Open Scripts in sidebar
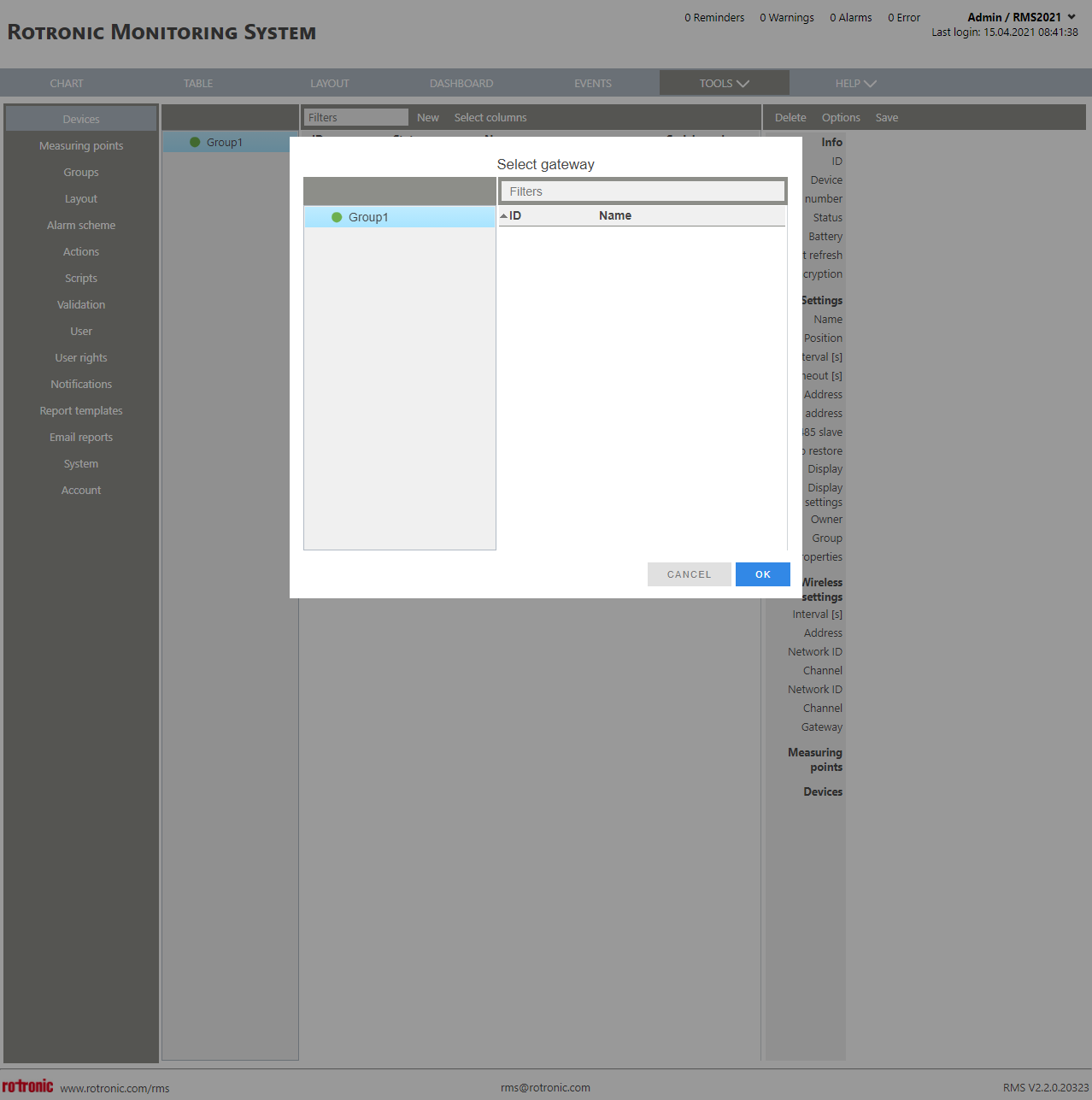 pyautogui.click(x=81, y=278)
